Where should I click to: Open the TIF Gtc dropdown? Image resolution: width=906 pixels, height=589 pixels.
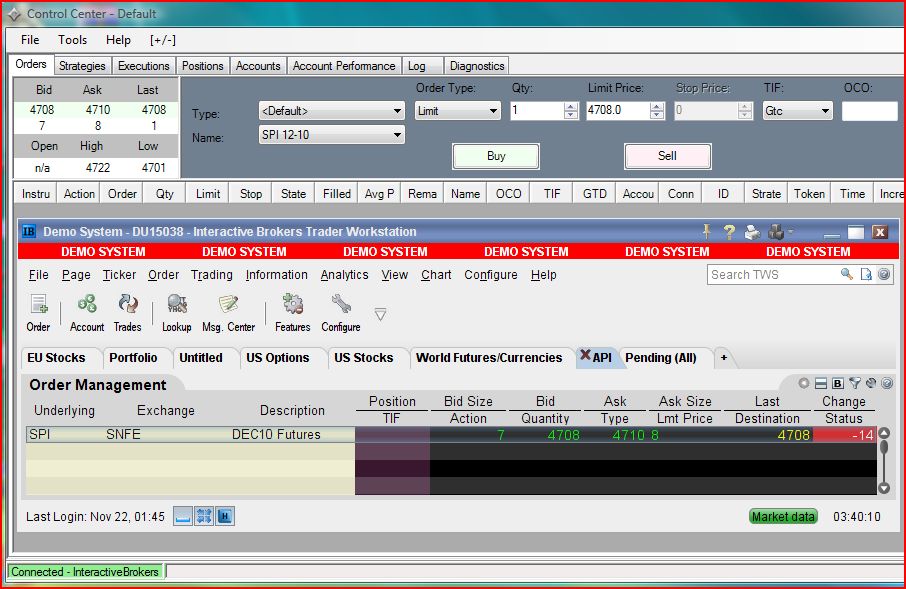[797, 110]
